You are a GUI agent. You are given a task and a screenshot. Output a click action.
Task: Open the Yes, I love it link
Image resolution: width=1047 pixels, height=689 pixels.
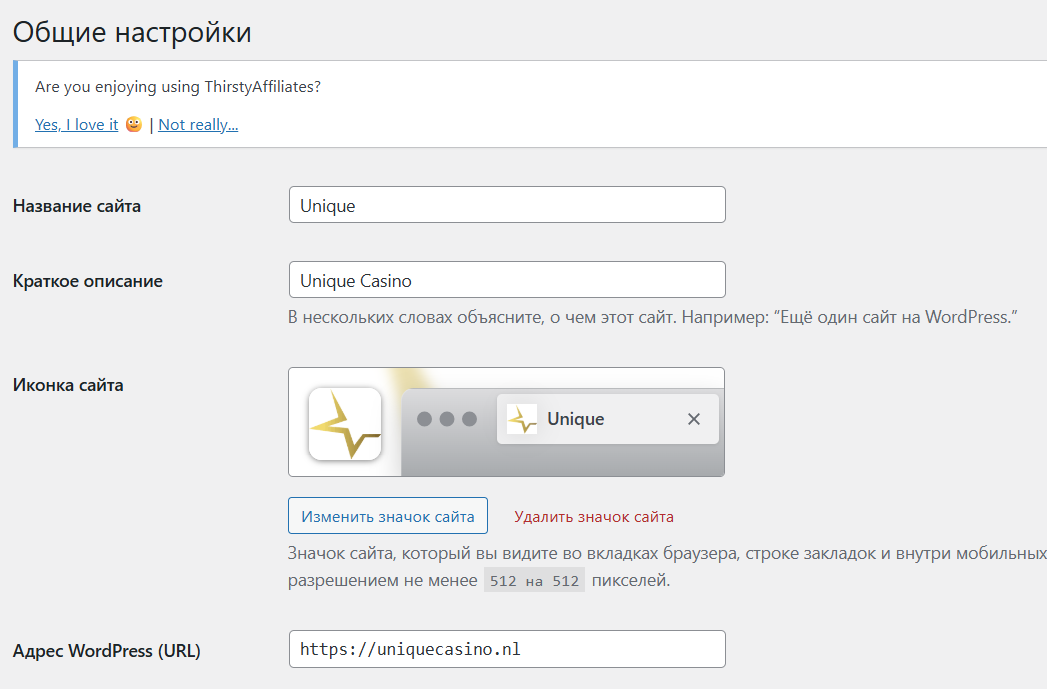point(76,125)
